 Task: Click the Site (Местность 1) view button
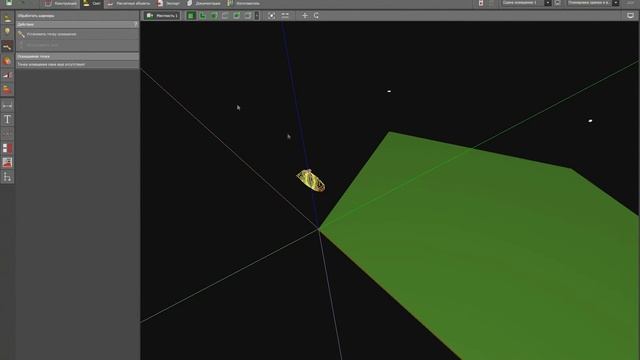pos(162,16)
